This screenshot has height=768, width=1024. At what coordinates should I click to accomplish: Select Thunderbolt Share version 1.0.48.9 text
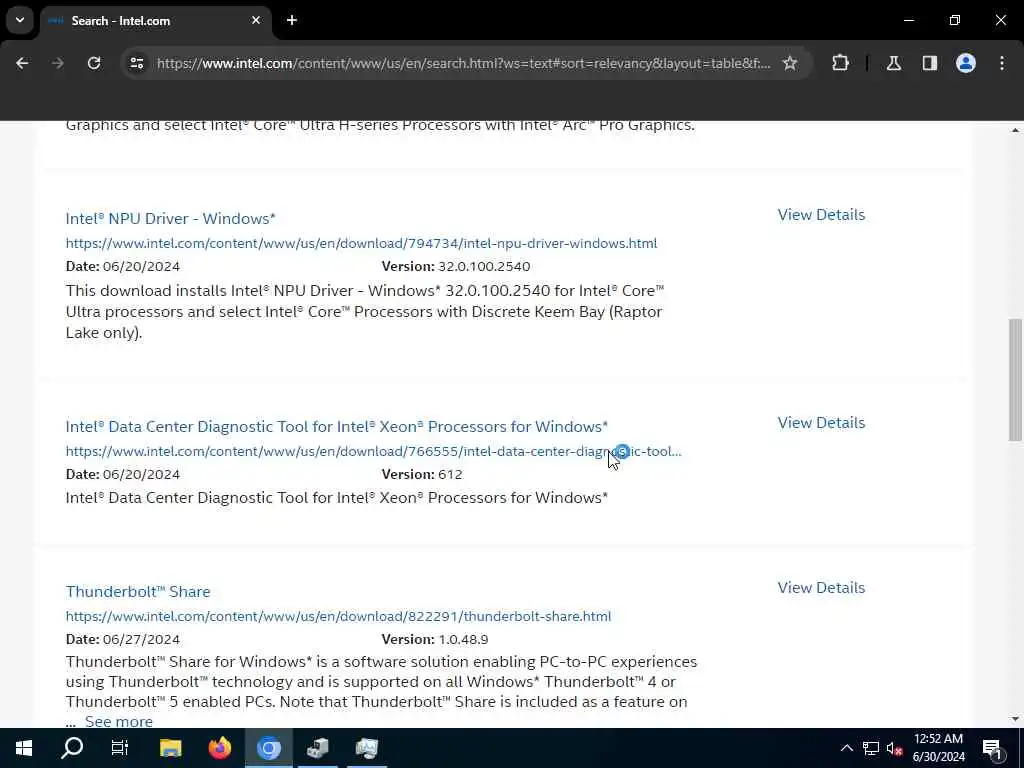(463, 639)
